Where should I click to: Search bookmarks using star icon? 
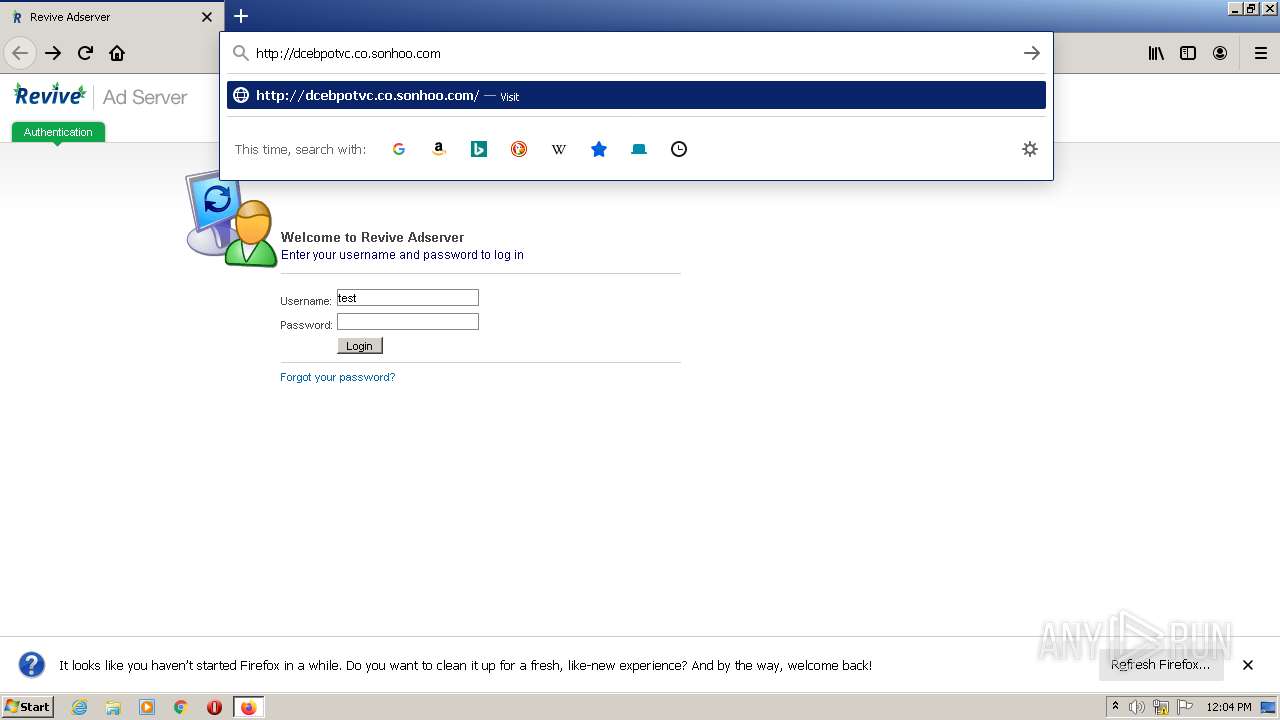pos(599,149)
